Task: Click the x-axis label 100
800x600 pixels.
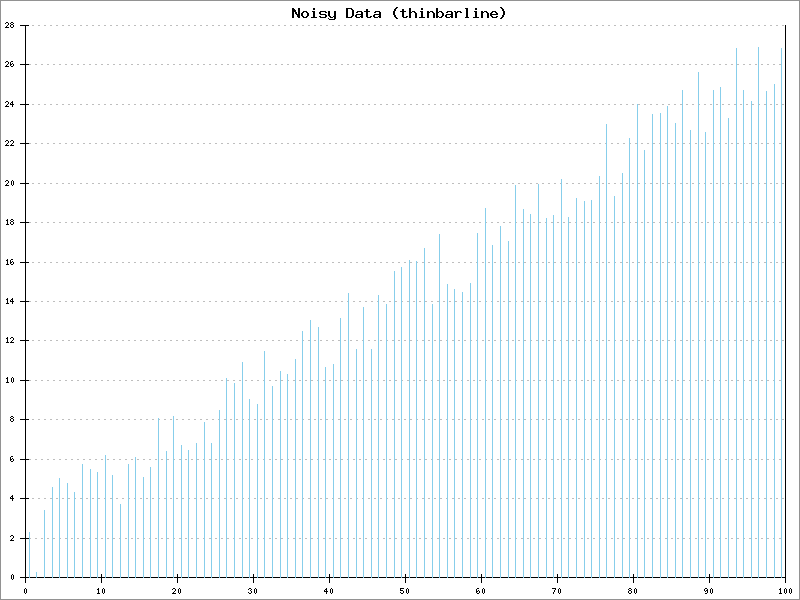Action: [x=783, y=591]
